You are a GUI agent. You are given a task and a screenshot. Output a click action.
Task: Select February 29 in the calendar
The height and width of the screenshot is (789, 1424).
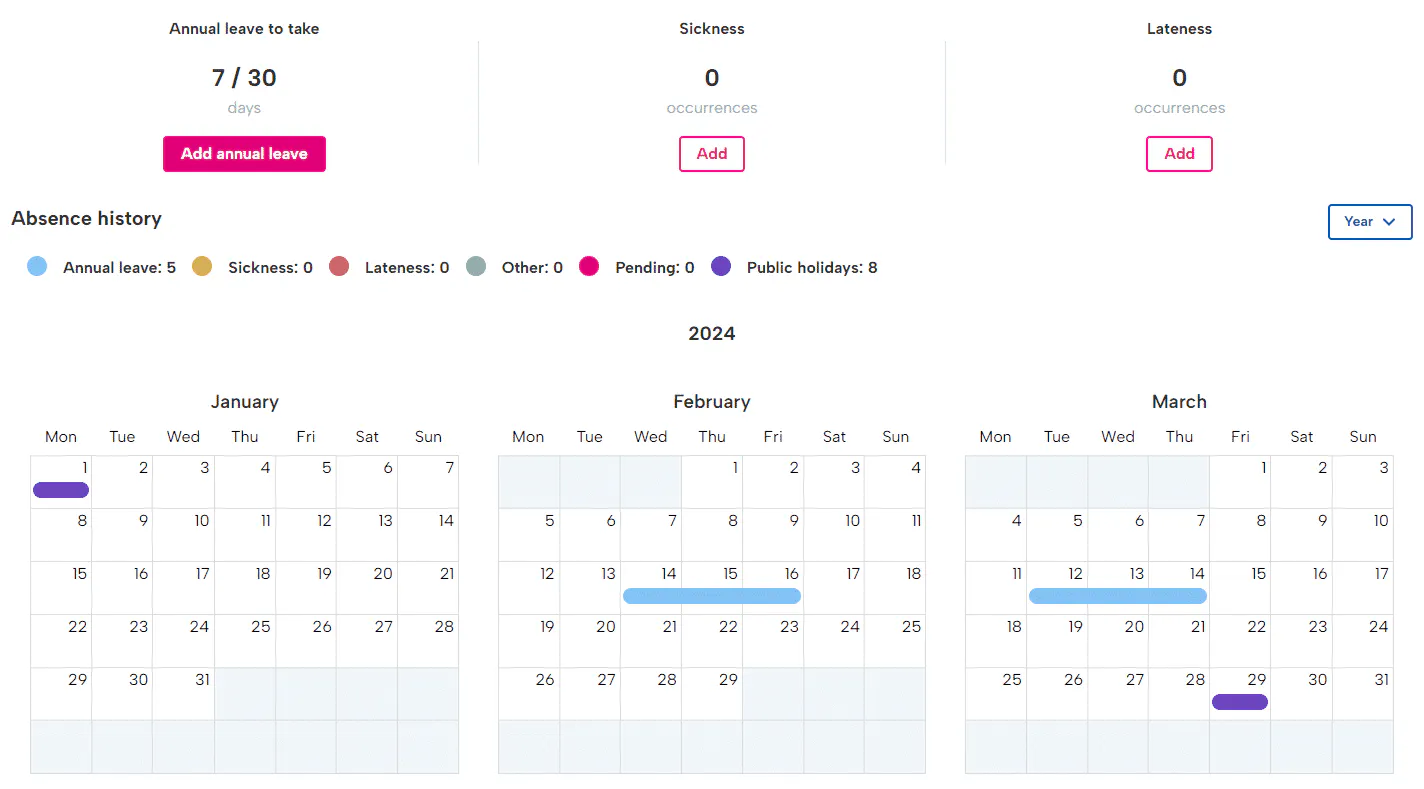pos(711,693)
